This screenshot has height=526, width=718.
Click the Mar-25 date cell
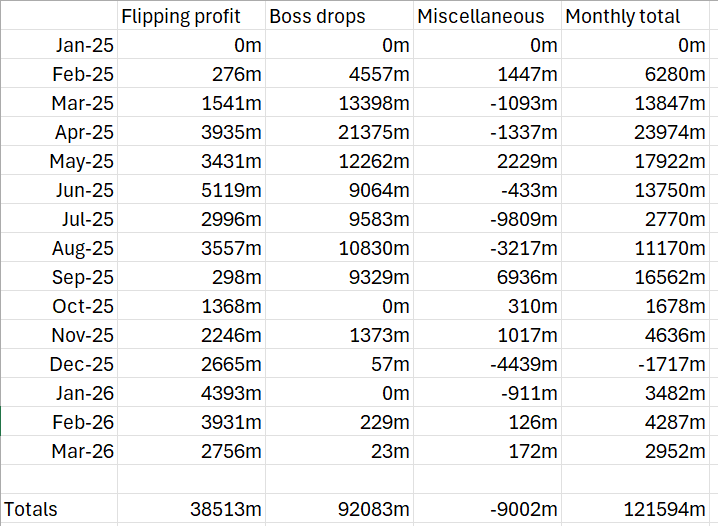coord(59,103)
